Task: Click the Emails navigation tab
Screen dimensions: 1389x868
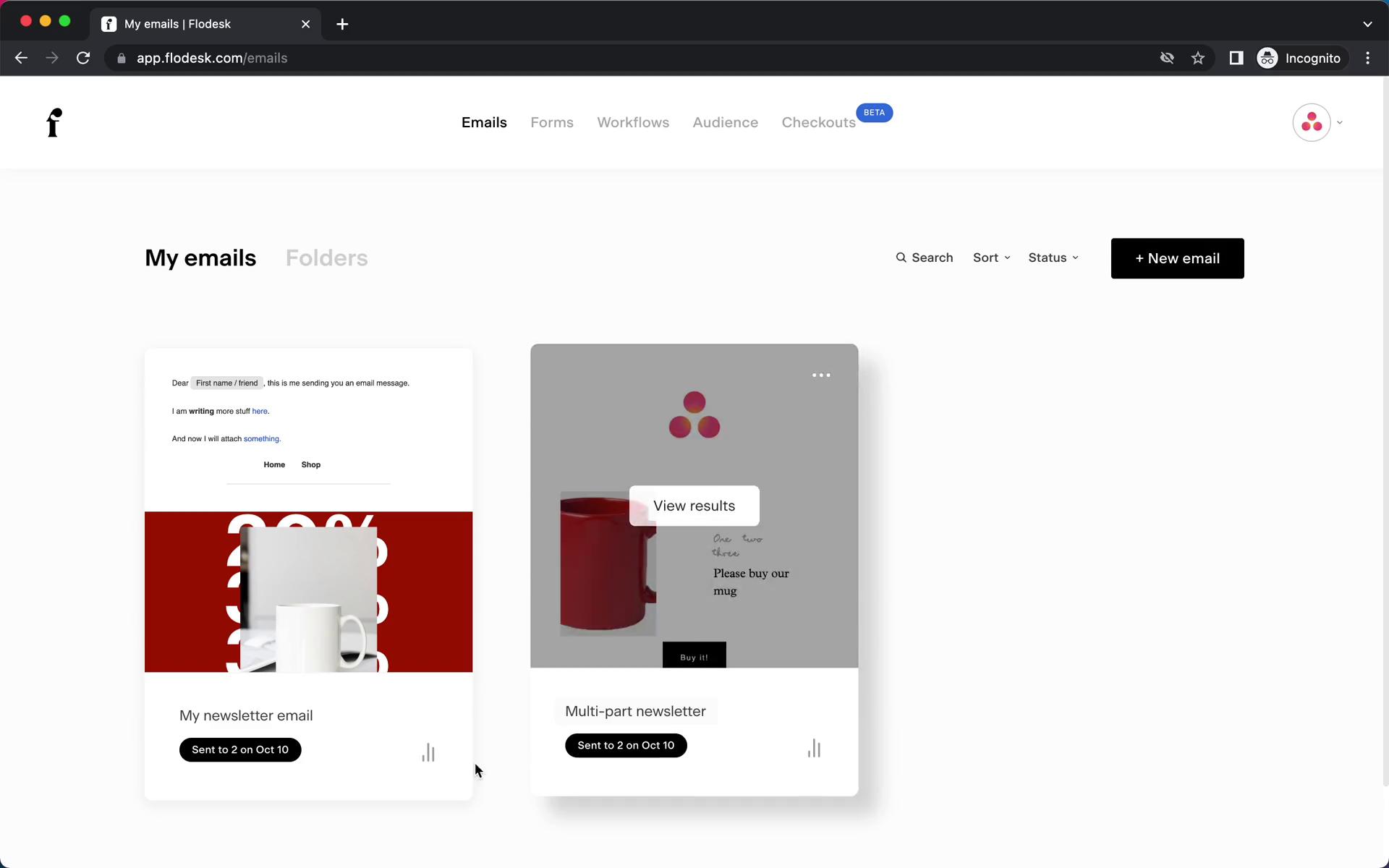Action: [x=484, y=122]
